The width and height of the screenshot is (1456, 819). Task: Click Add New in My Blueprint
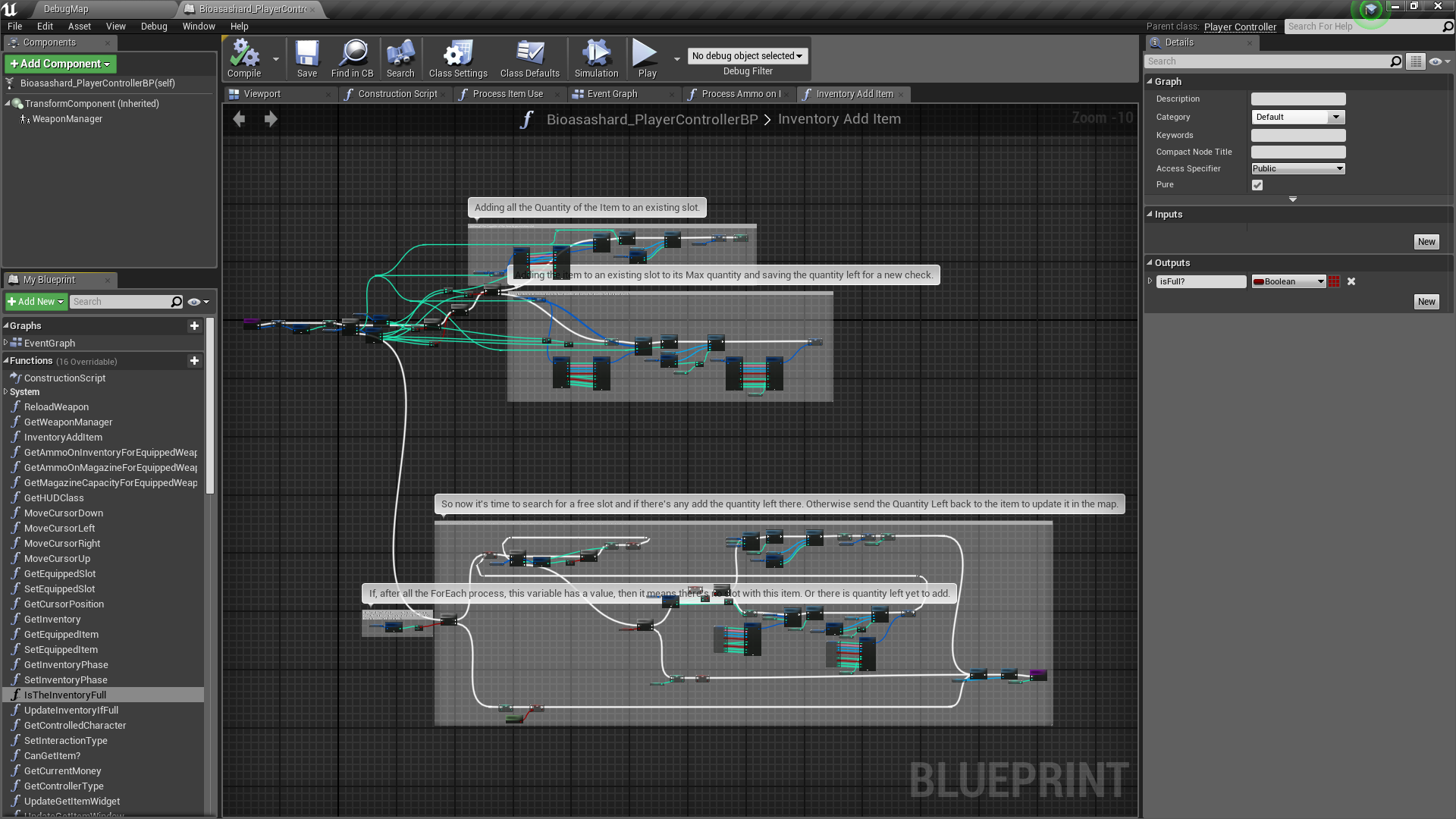click(36, 302)
